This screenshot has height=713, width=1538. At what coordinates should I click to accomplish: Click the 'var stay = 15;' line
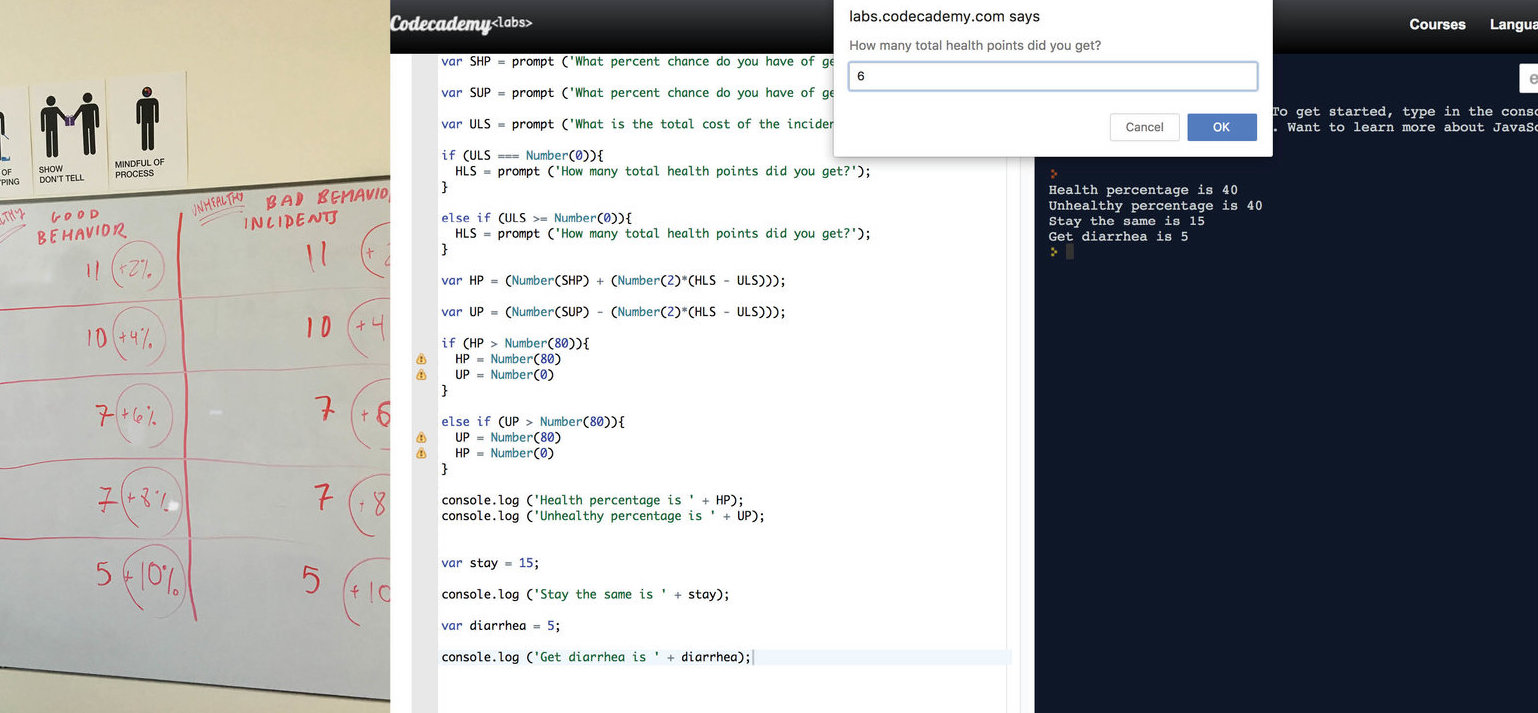coord(490,563)
